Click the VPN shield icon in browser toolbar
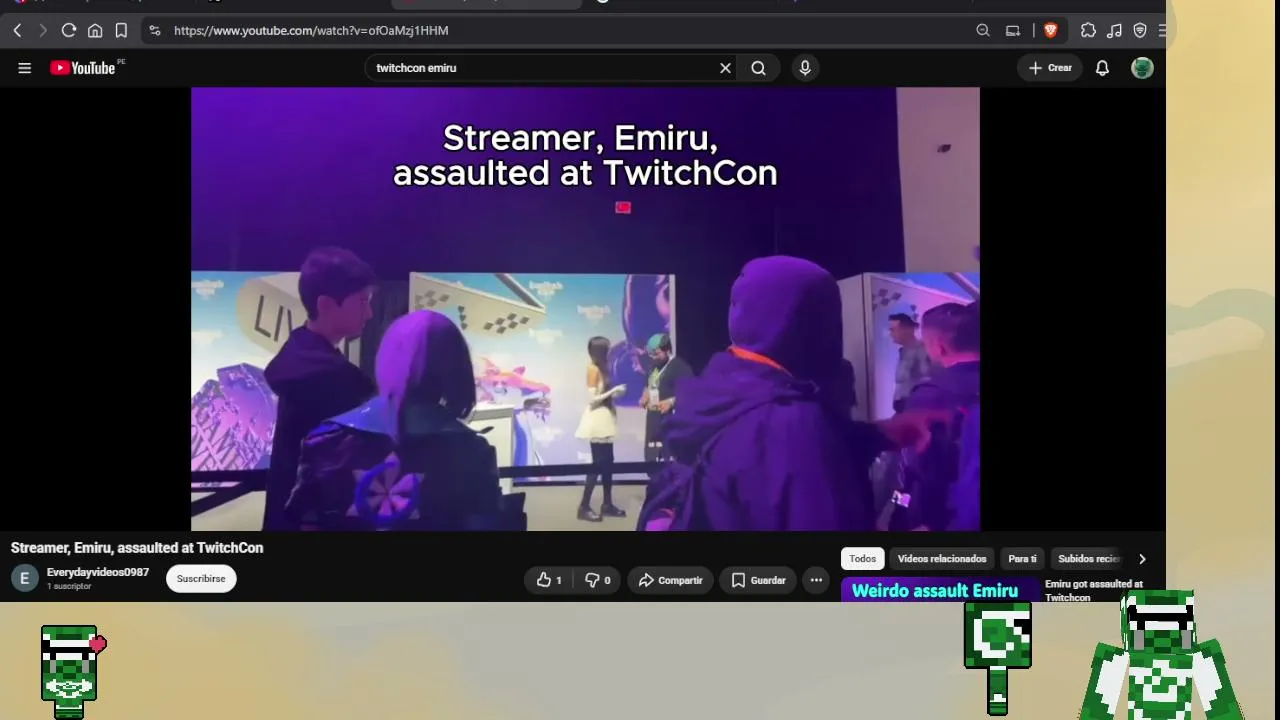The width and height of the screenshot is (1280, 720). click(x=1139, y=31)
